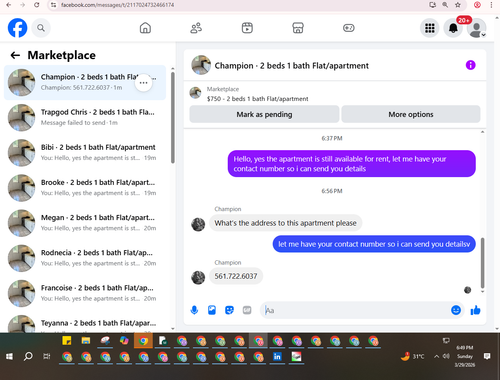Open the Francoise conversation
This screenshot has height=380, width=500.
[85, 293]
